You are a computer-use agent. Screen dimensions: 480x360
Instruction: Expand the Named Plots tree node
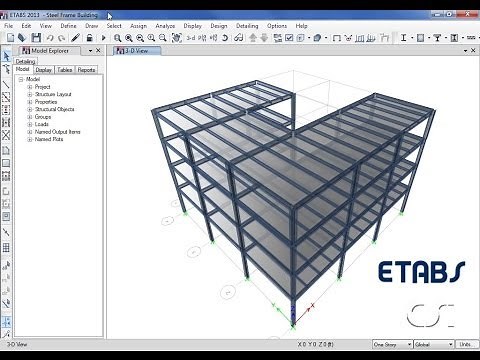29,139
